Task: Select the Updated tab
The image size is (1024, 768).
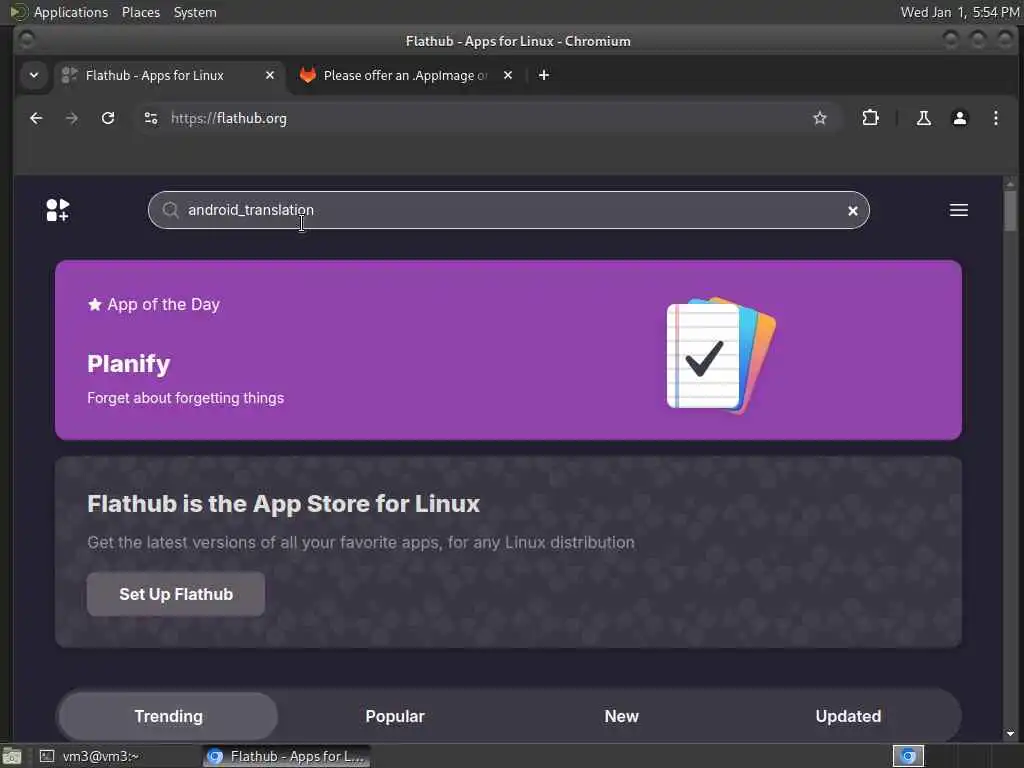Action: click(x=848, y=716)
